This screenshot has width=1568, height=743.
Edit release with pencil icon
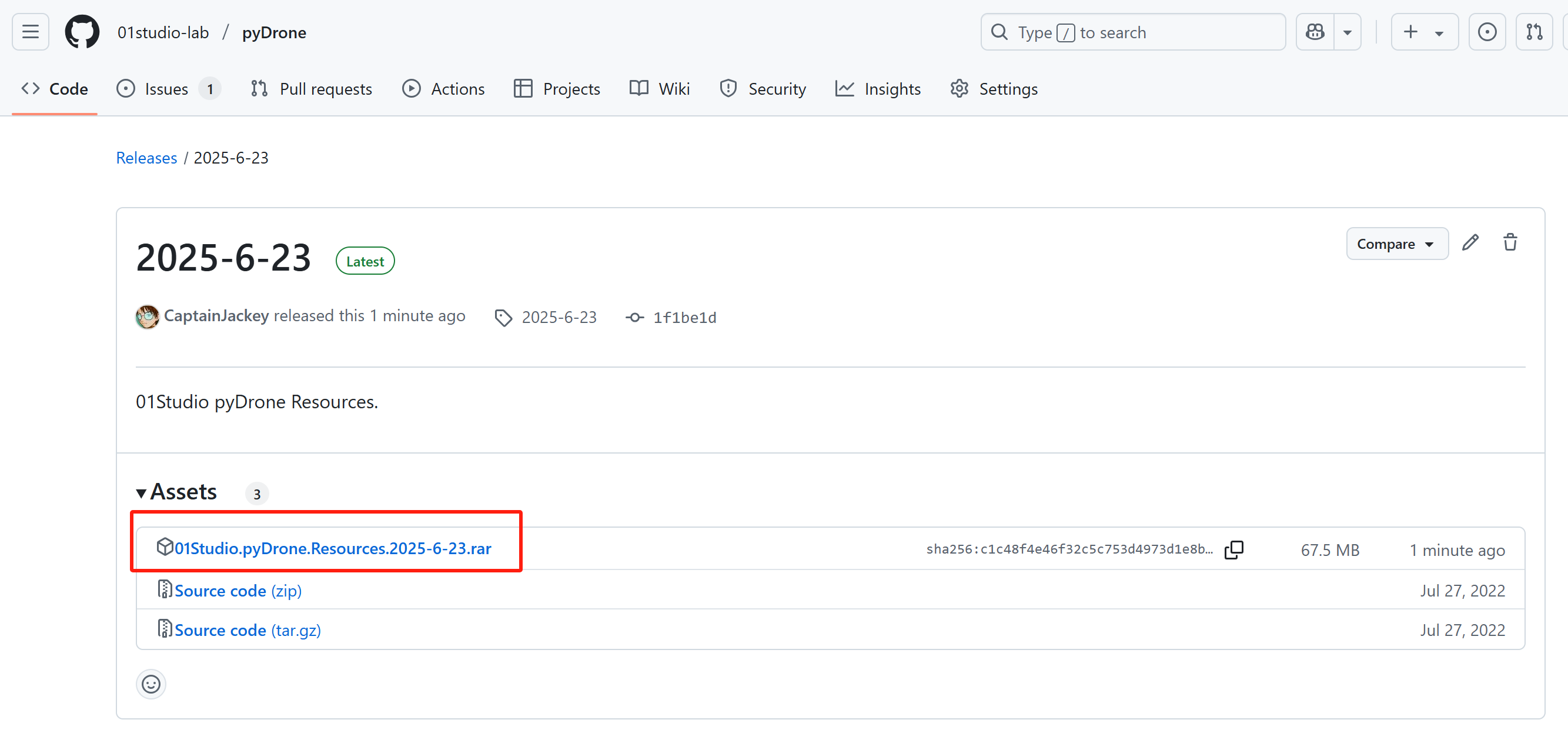tap(1470, 242)
